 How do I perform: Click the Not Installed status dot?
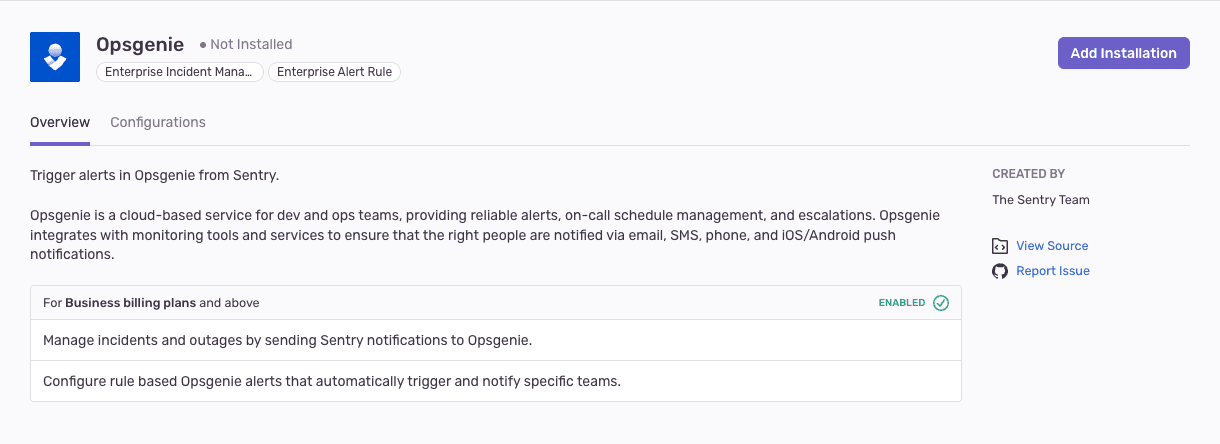coord(203,45)
